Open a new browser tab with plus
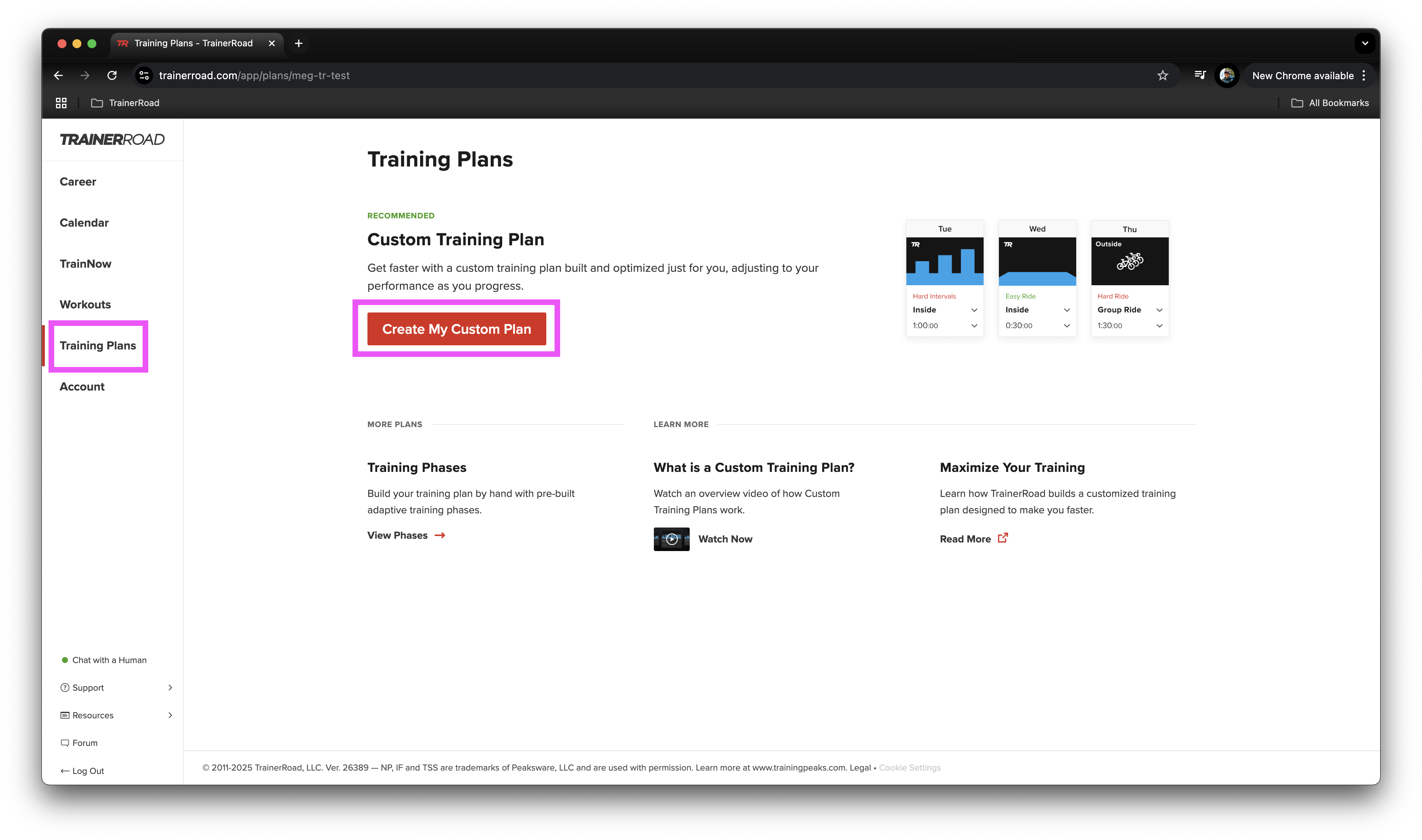Viewport: 1422px width, 840px height. click(298, 43)
